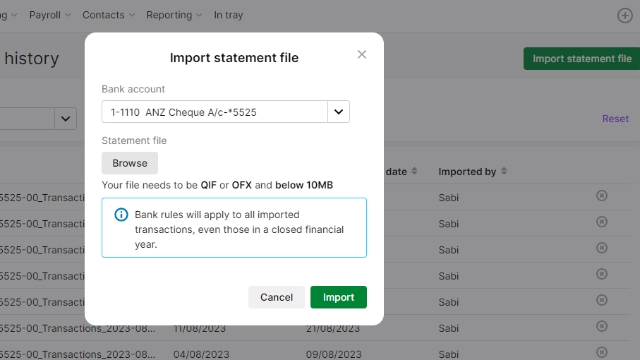
Task: Click the 09/08/2023 import date cell
Action: (x=334, y=354)
